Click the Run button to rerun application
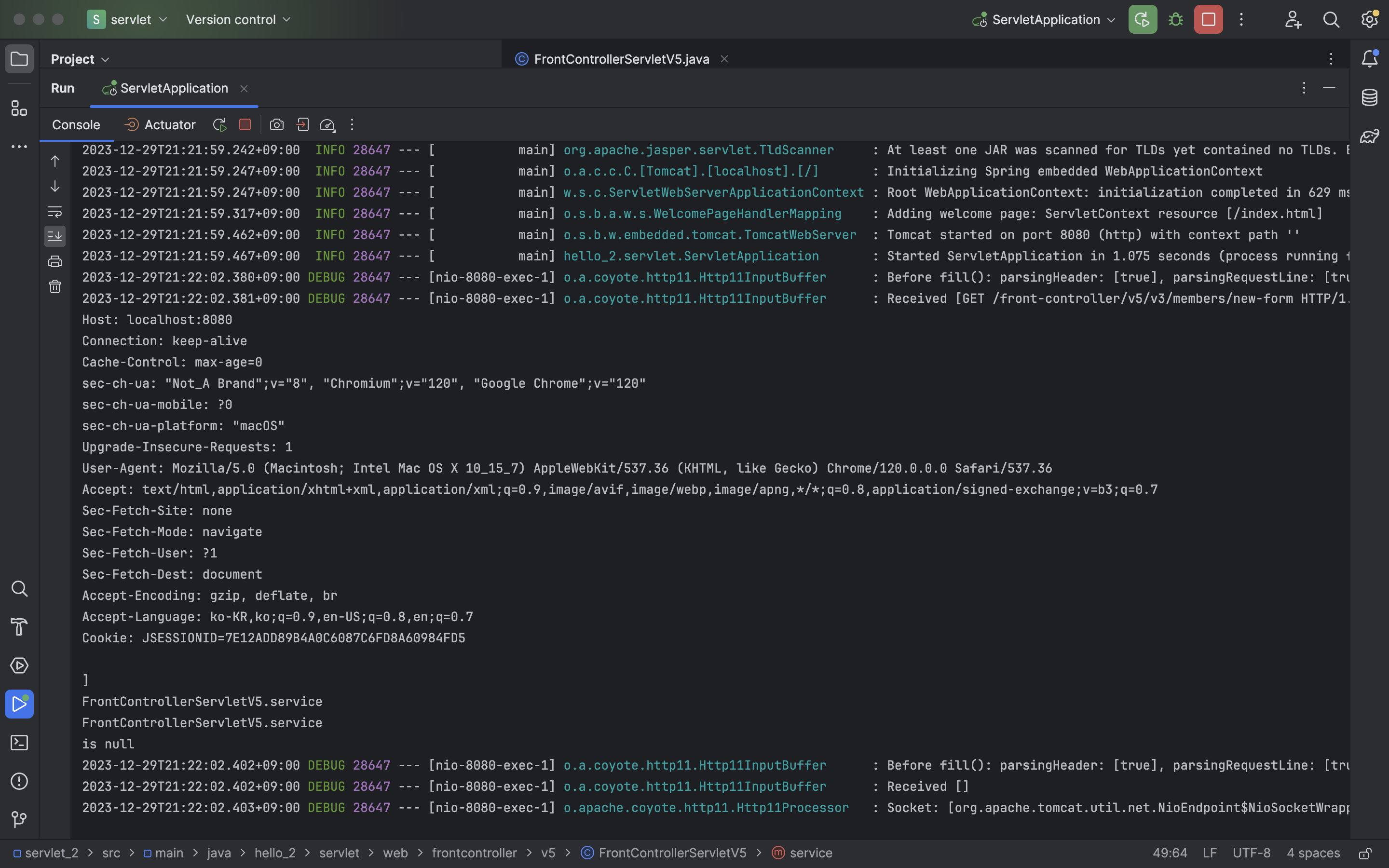1389x868 pixels. (219, 124)
